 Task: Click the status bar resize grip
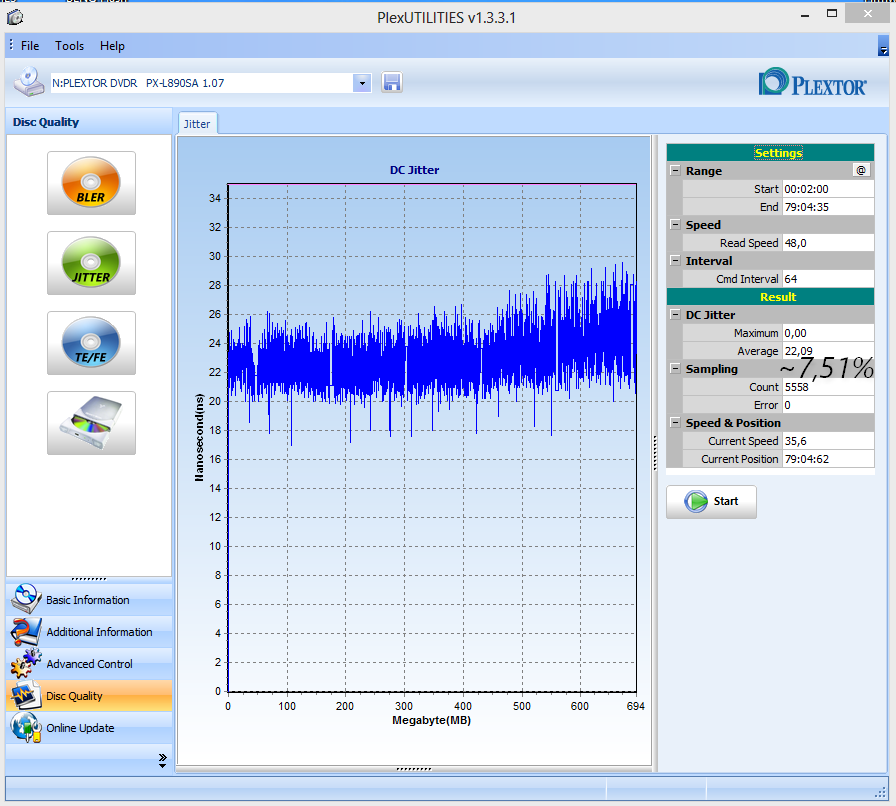pyautogui.click(x=881, y=792)
